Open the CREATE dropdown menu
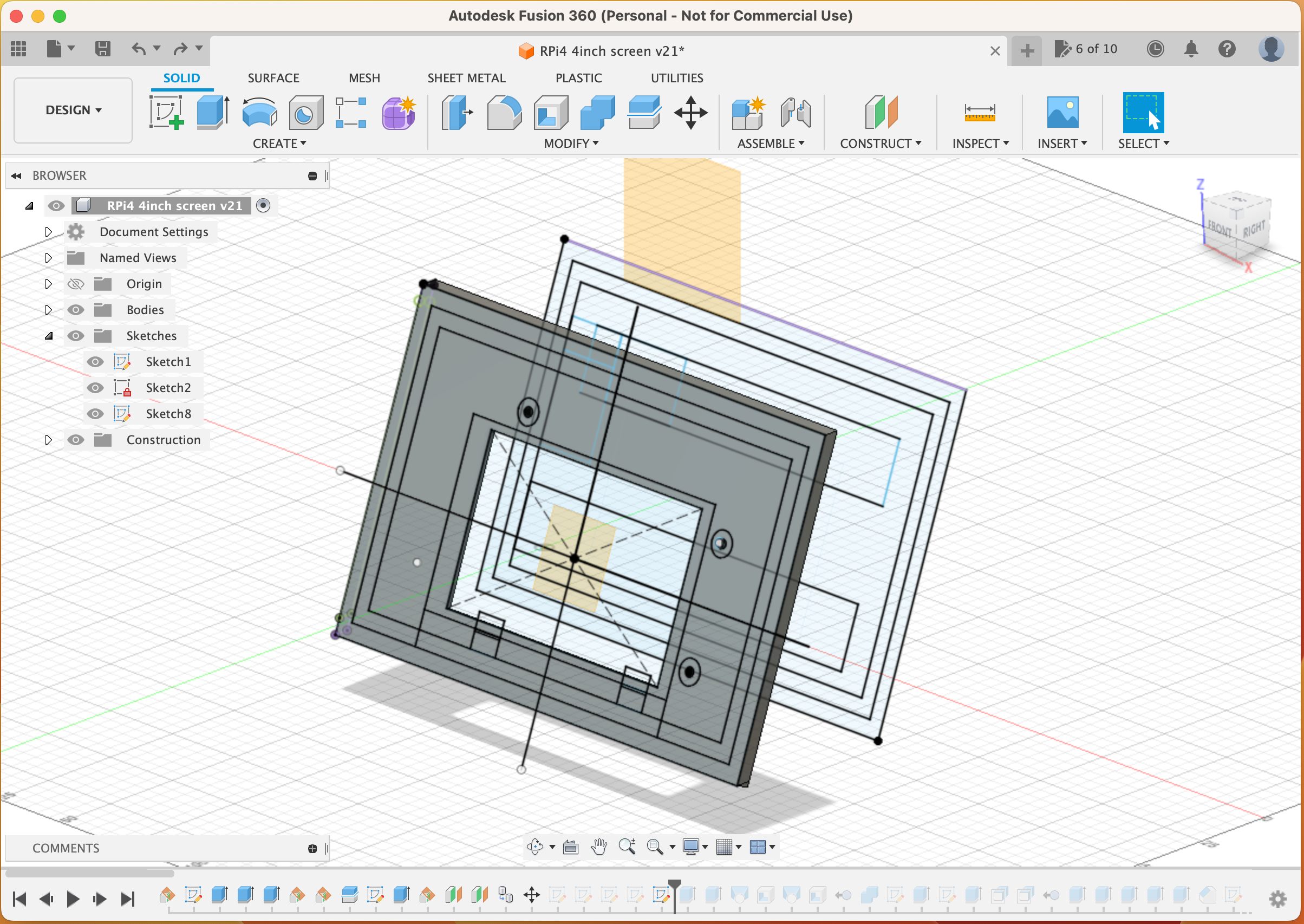Image resolution: width=1304 pixels, height=924 pixels. pyautogui.click(x=279, y=144)
